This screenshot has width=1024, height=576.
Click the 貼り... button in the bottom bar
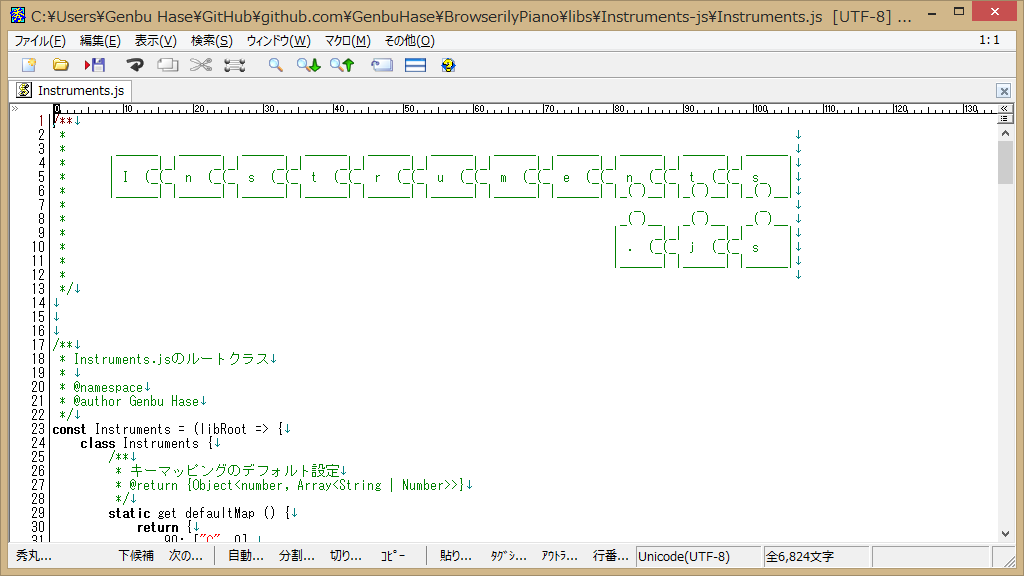456,556
